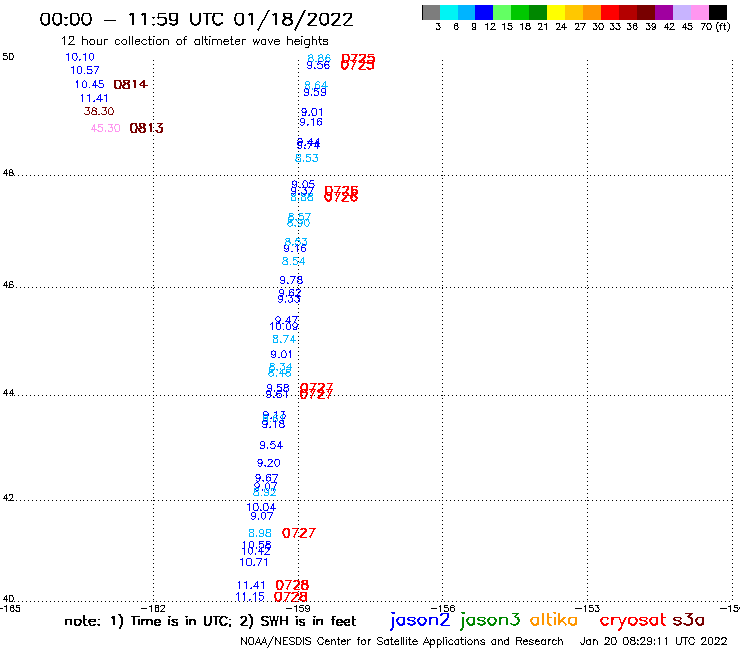Viewport: 740px width, 650px height.
Task: Select the light blue 8.98 reading
Action: coord(260,533)
